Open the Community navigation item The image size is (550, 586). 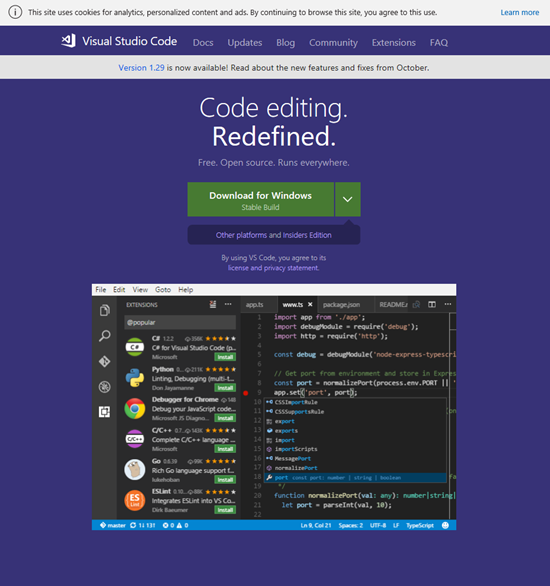click(x=333, y=43)
